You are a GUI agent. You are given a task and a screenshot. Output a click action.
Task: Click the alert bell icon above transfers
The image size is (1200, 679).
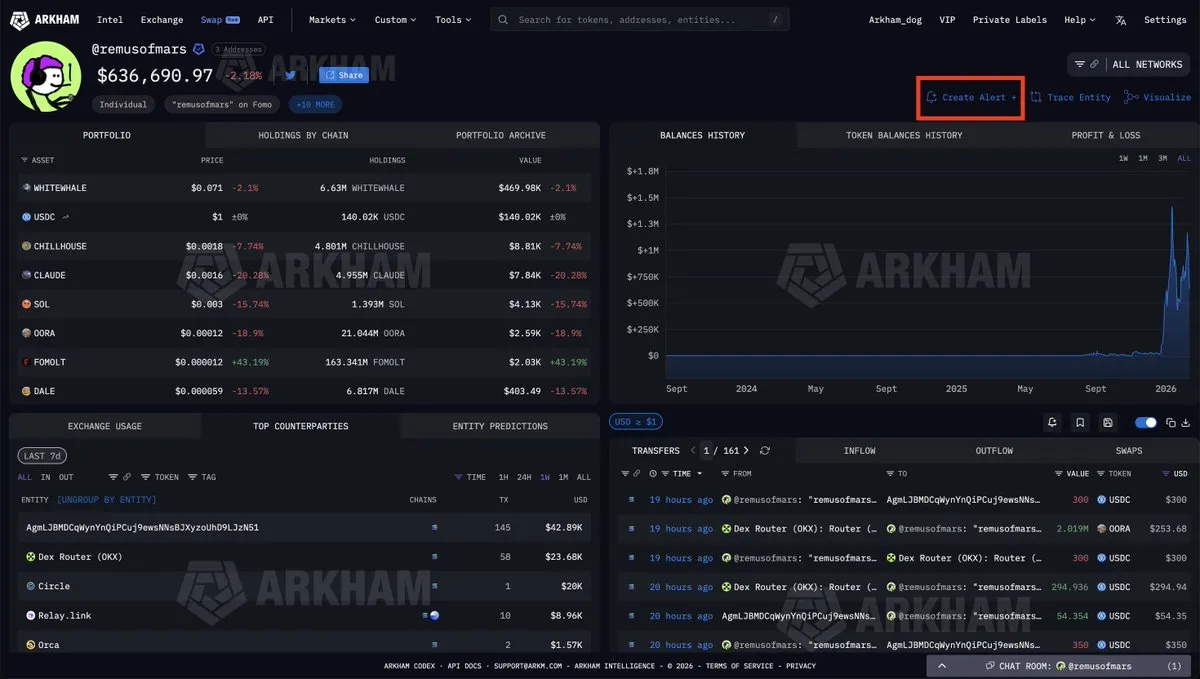[x=1052, y=423]
